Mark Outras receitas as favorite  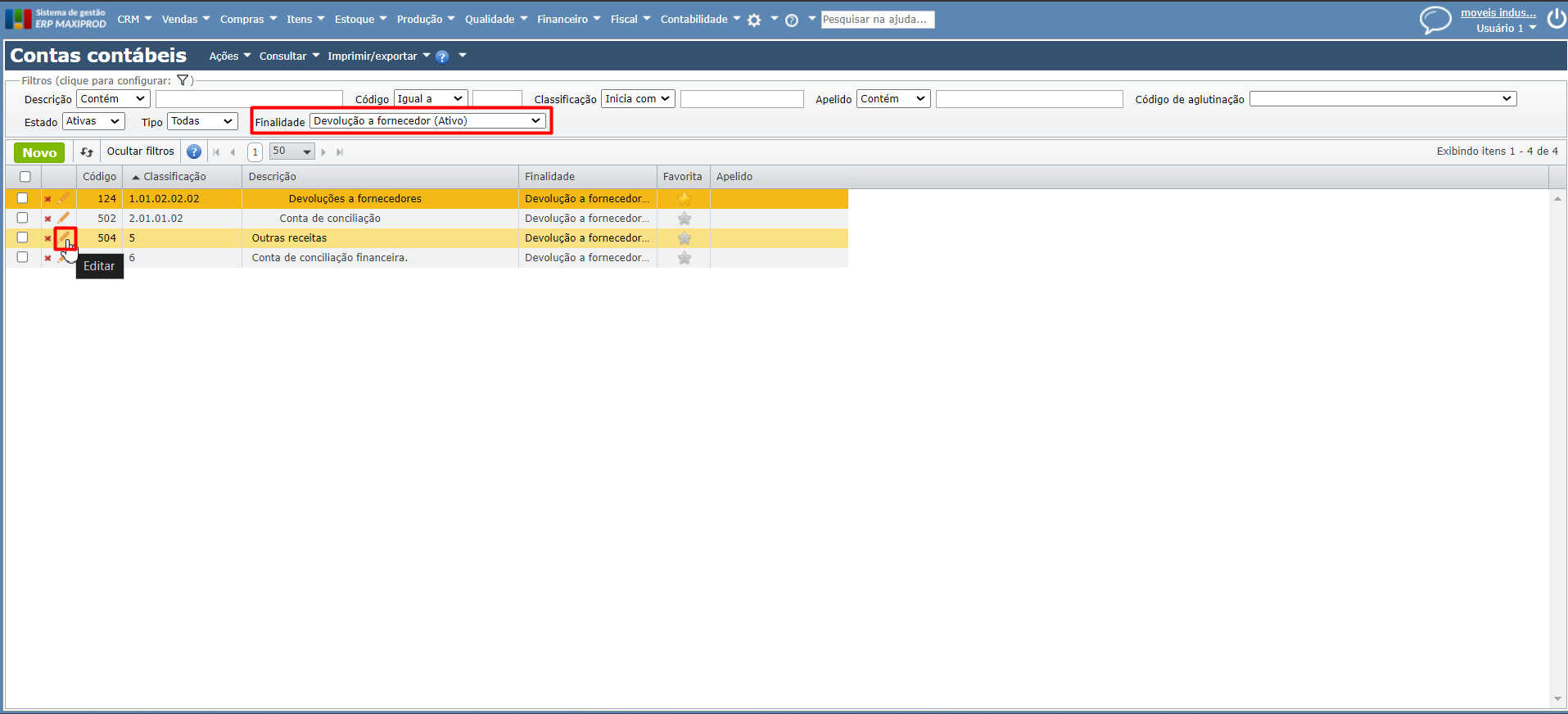point(685,238)
